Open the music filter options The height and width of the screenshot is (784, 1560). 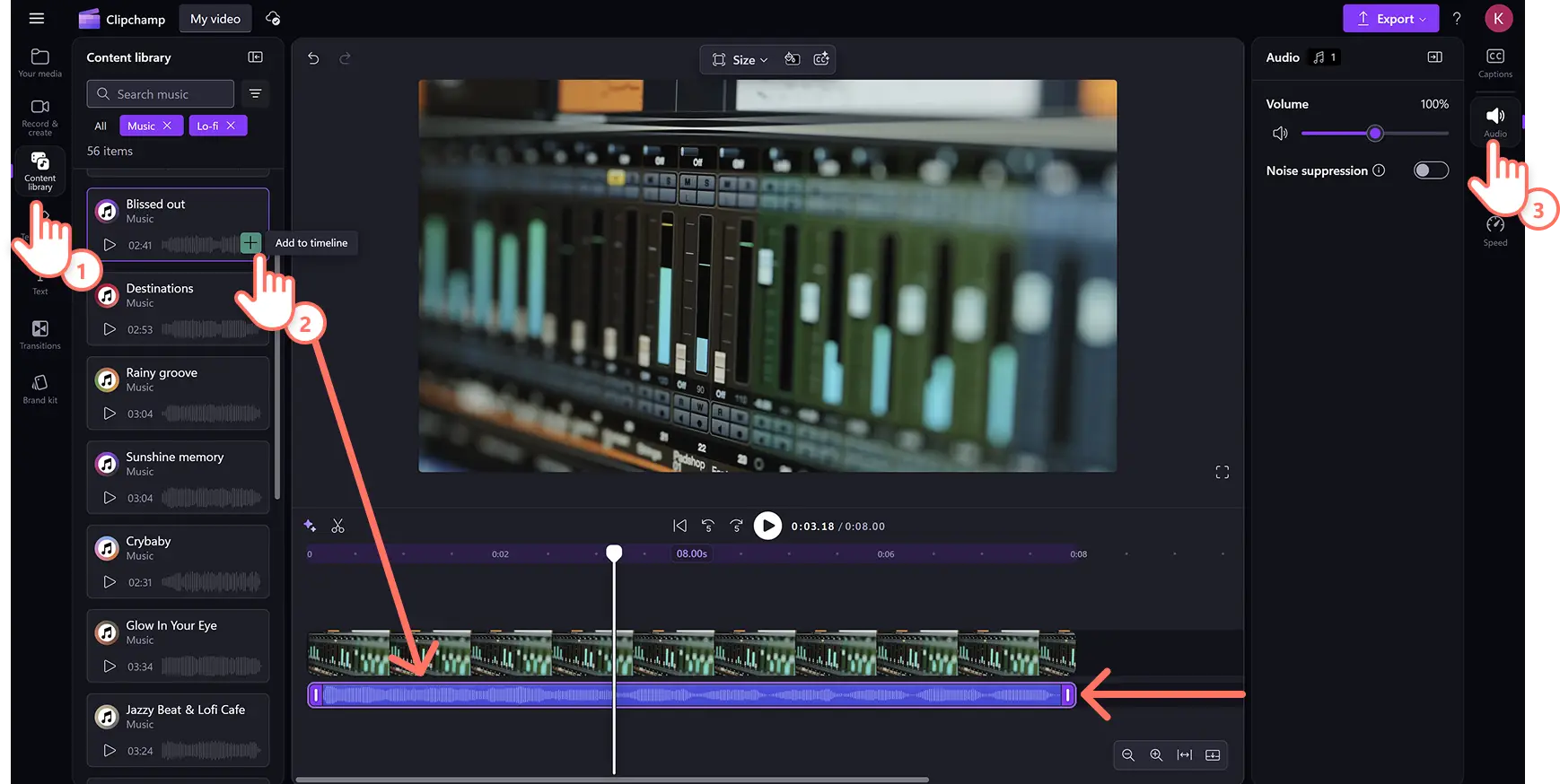[256, 94]
